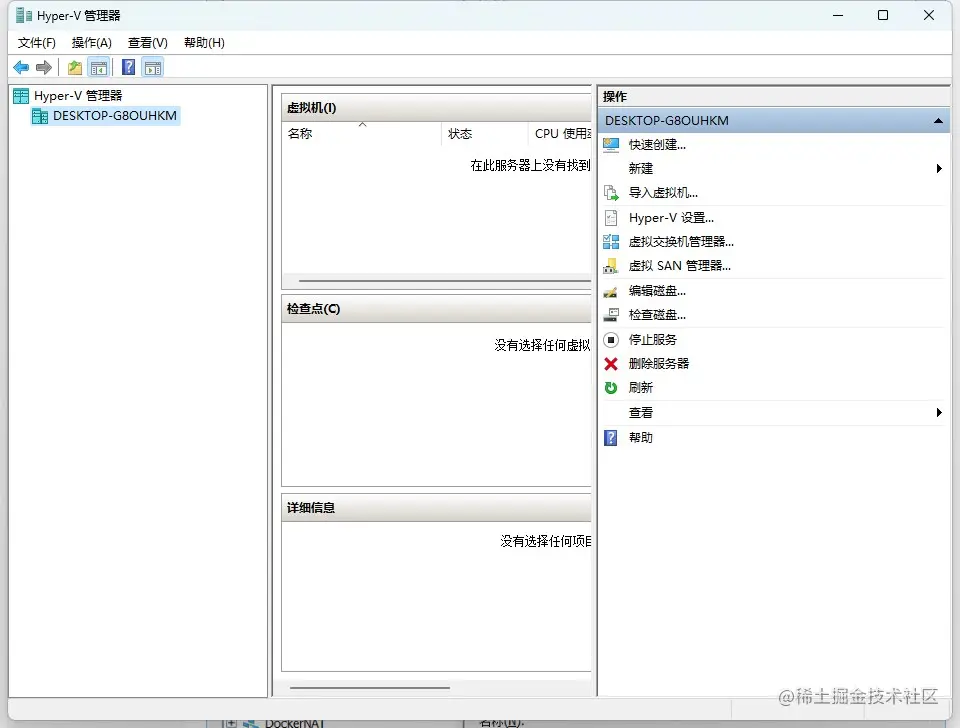Sort by CPU 使用率 column header
Screen dimensions: 960x728
560,134
